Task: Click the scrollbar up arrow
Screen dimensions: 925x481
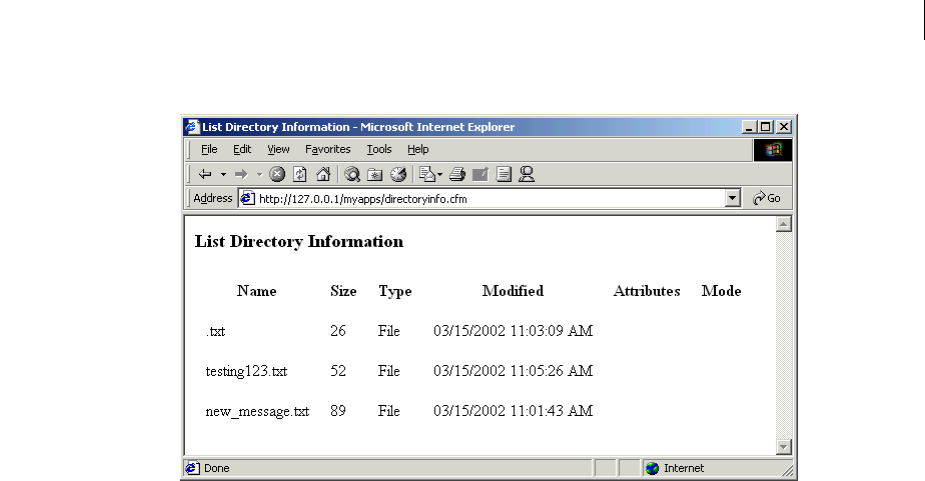Action: 783,224
